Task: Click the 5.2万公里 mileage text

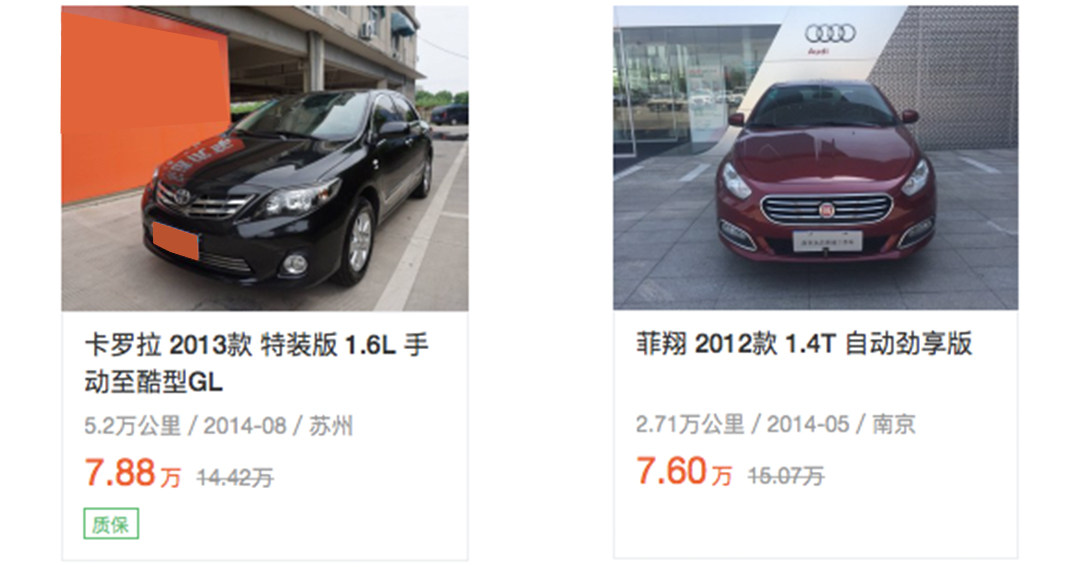Action: pos(132,426)
